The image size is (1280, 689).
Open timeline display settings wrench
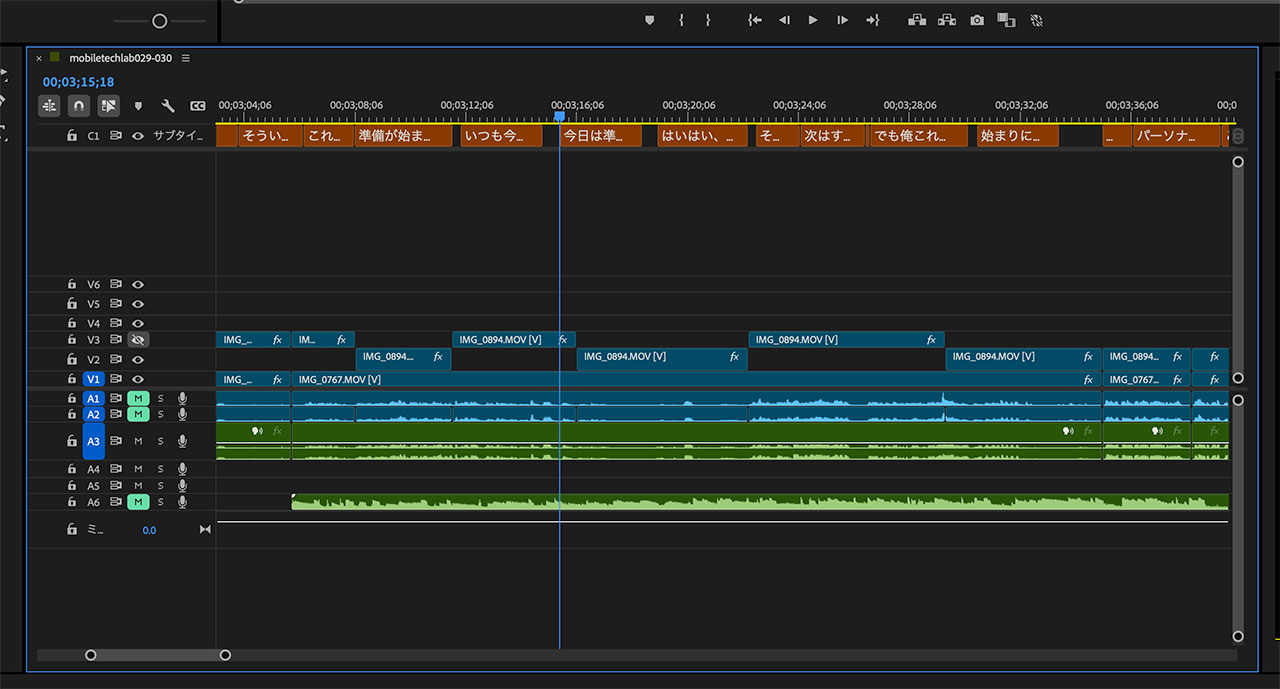point(168,105)
